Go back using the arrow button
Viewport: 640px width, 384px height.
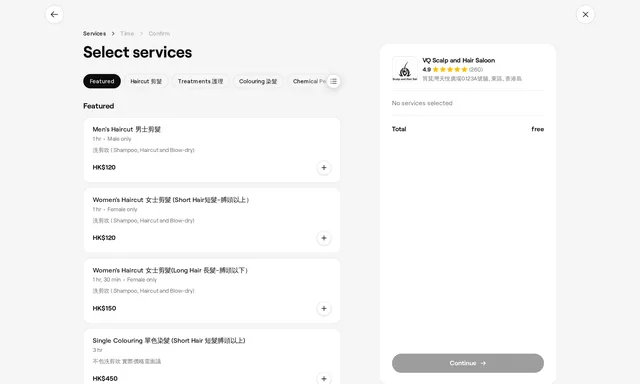(x=54, y=14)
